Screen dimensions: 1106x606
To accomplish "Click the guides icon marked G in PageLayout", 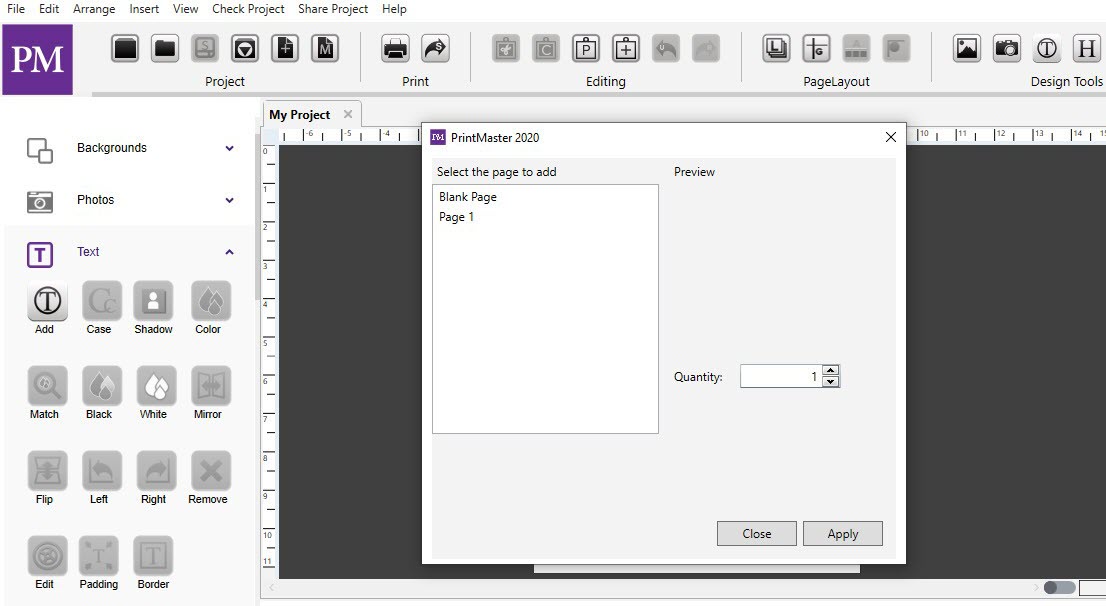I will pos(816,49).
